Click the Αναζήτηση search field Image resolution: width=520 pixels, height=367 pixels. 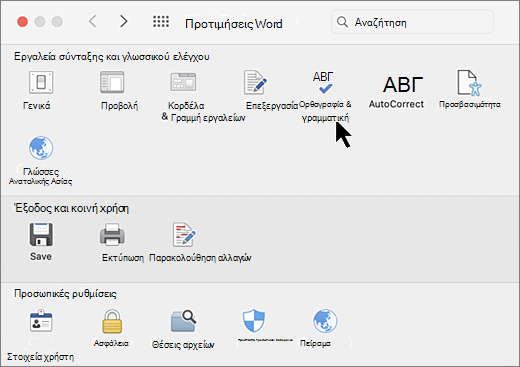[412, 22]
